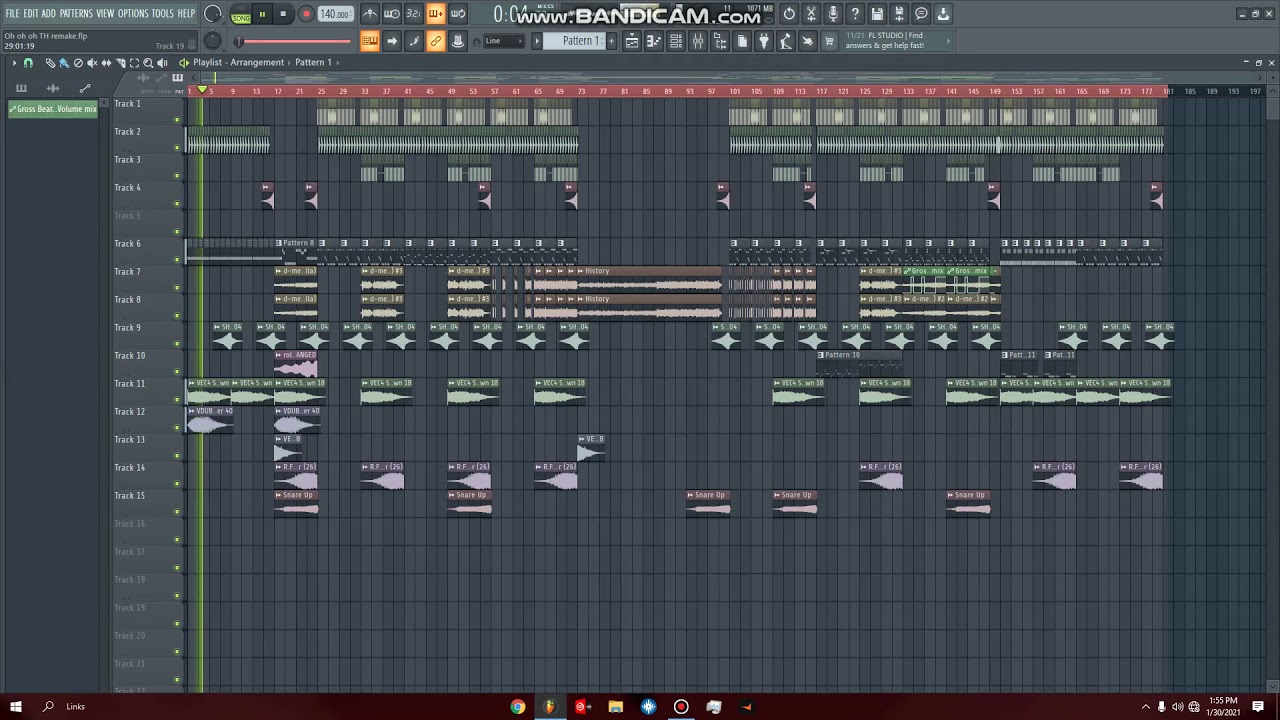Open the shopping cart content library
Screen dimensions: 1280x720
(x=829, y=41)
